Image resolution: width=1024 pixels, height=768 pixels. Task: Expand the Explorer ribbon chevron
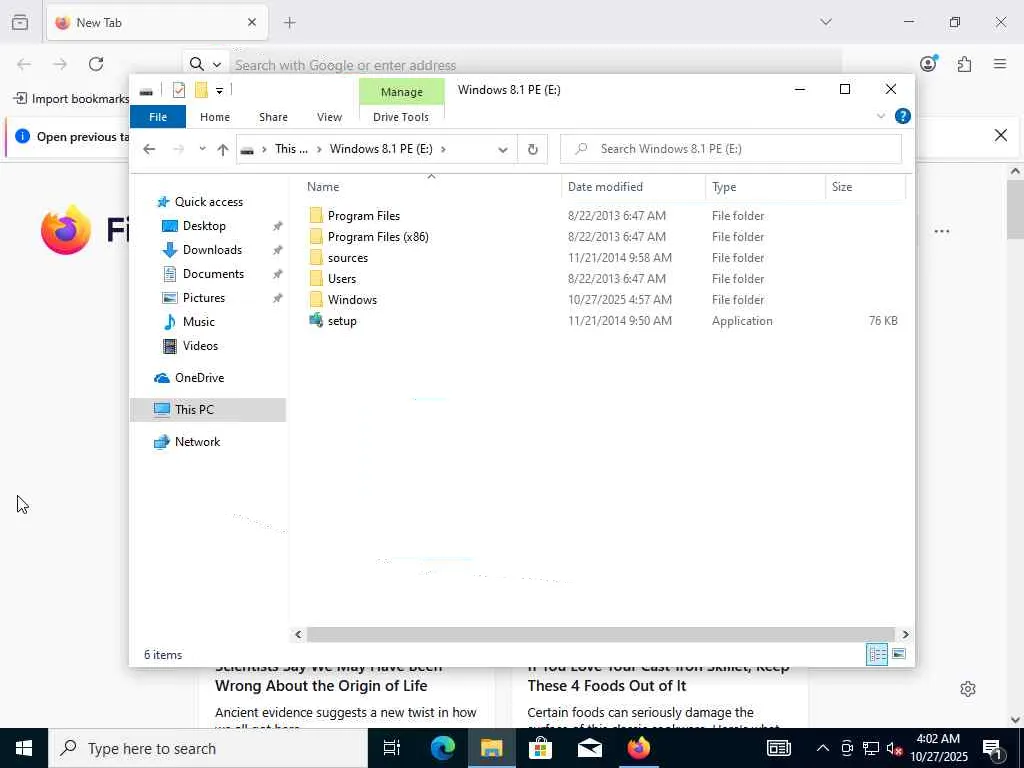[880, 116]
